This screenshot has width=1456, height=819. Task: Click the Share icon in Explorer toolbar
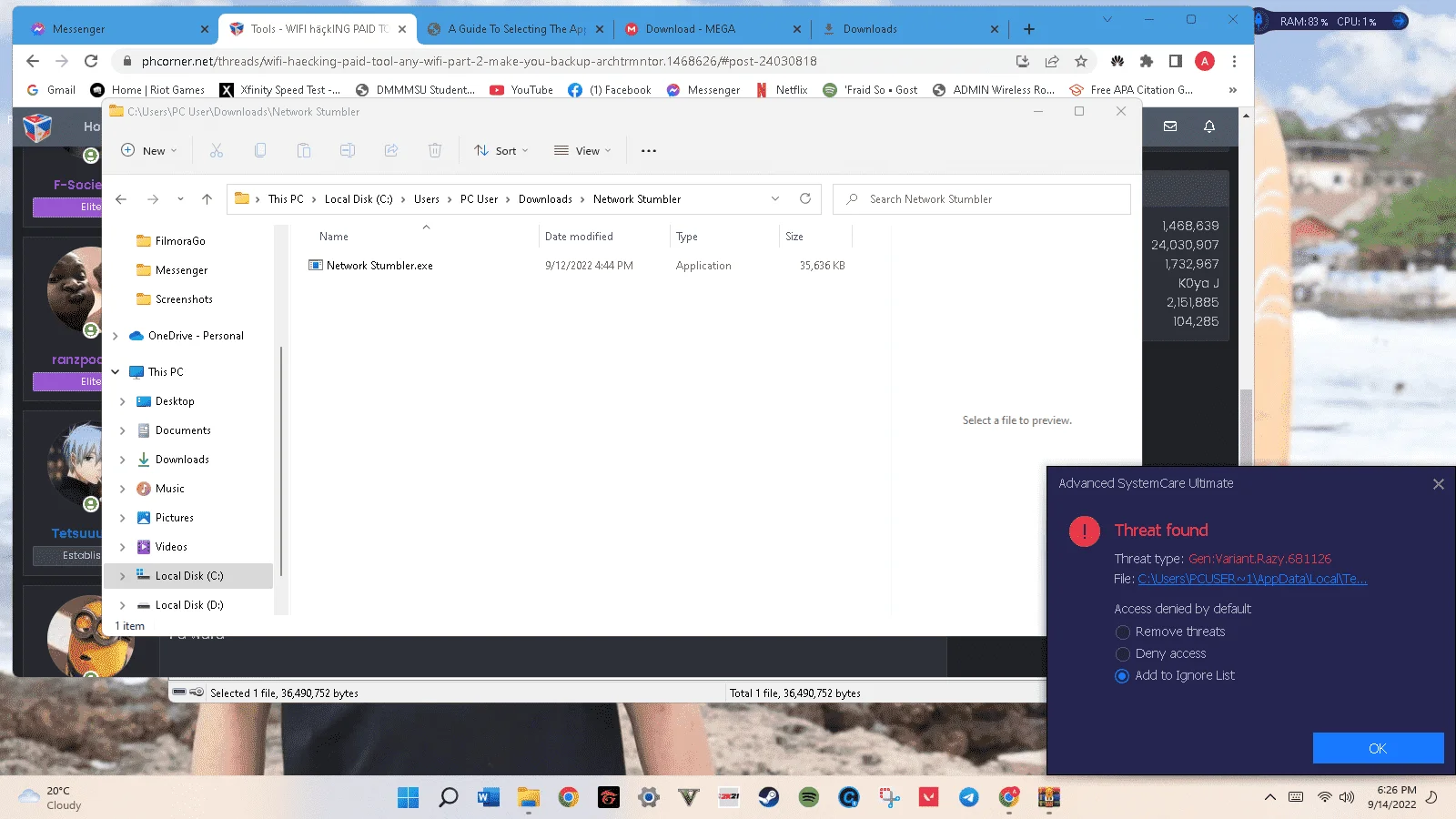391,151
